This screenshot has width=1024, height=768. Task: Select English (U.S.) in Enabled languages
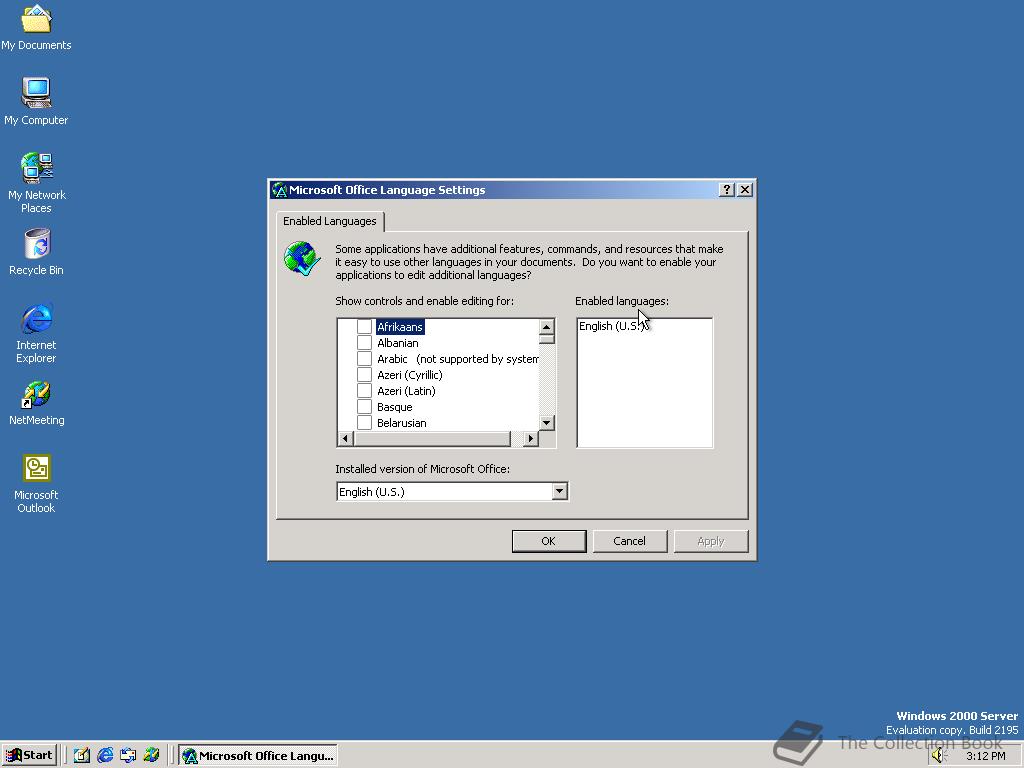pyautogui.click(x=612, y=327)
